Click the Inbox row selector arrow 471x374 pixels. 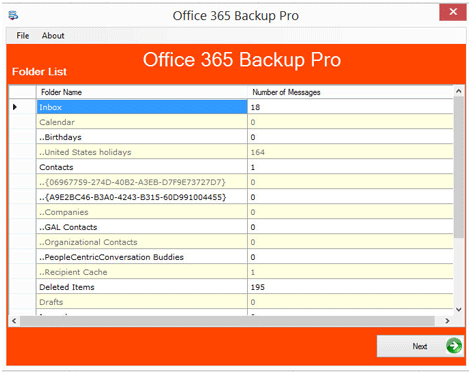15,107
